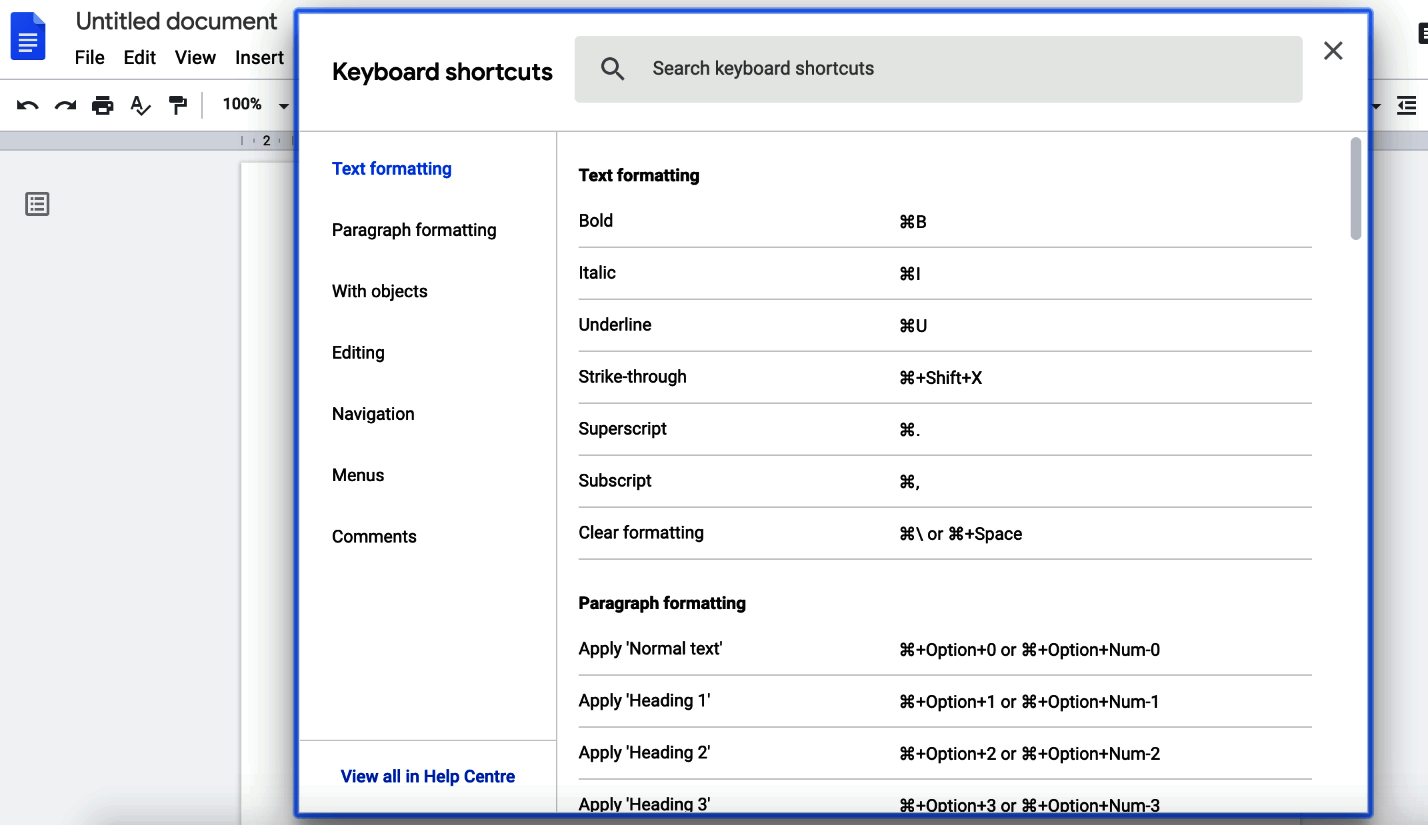Click the search magnifier in the shortcuts dialog
This screenshot has width=1428, height=825.
[612, 68]
